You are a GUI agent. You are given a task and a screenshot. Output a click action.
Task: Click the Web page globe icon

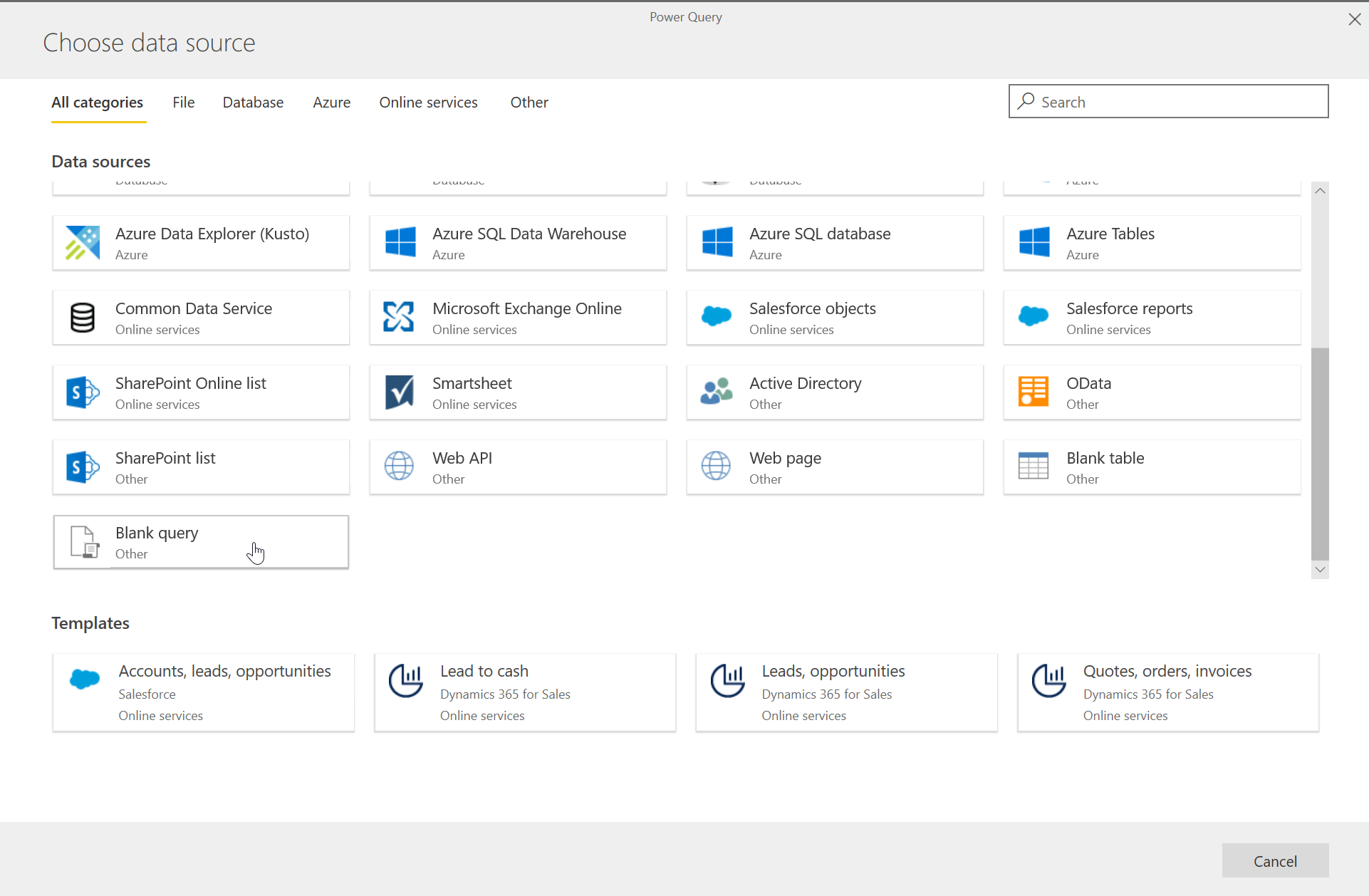[716, 466]
